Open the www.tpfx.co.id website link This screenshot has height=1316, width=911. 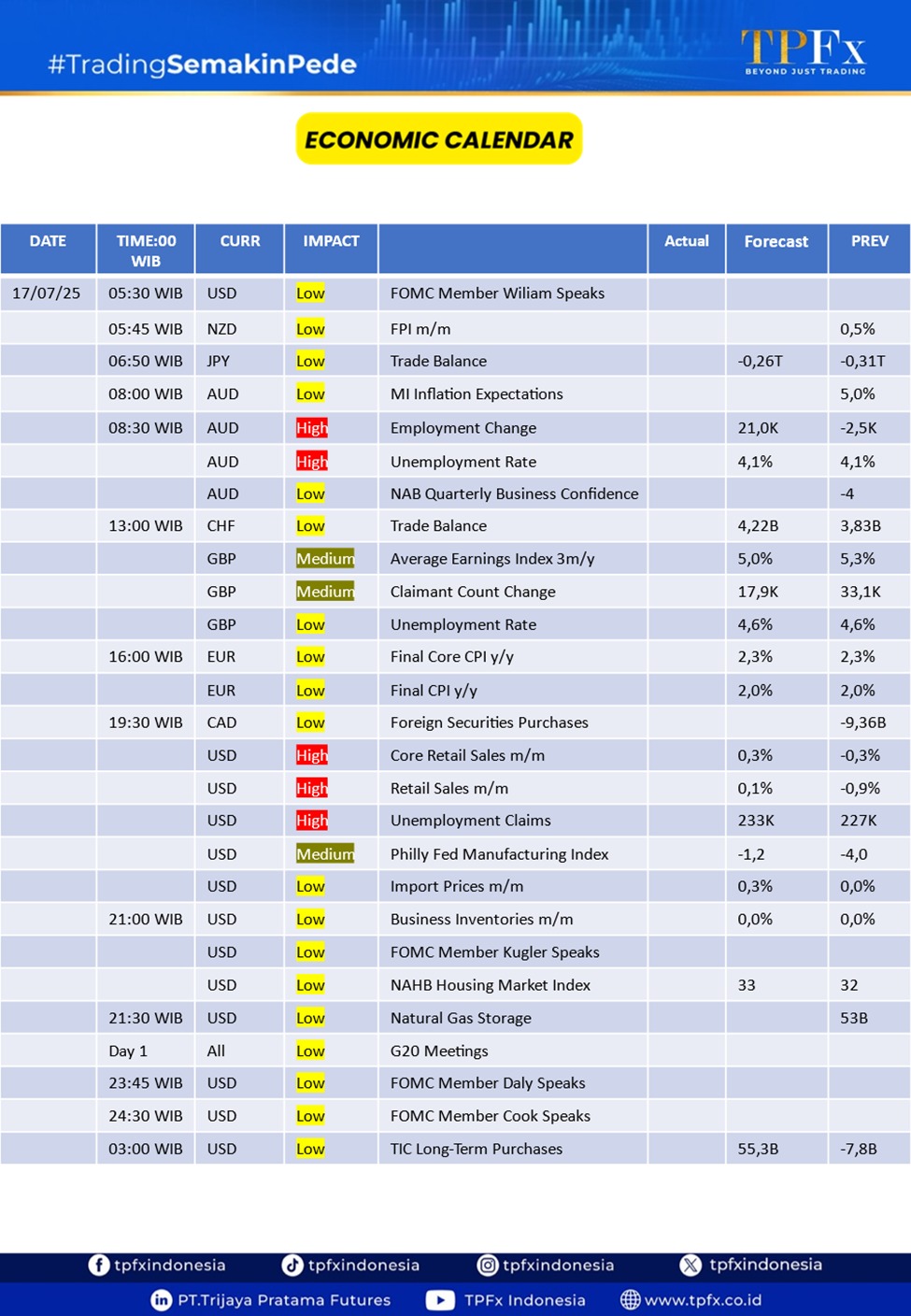pos(703,1300)
